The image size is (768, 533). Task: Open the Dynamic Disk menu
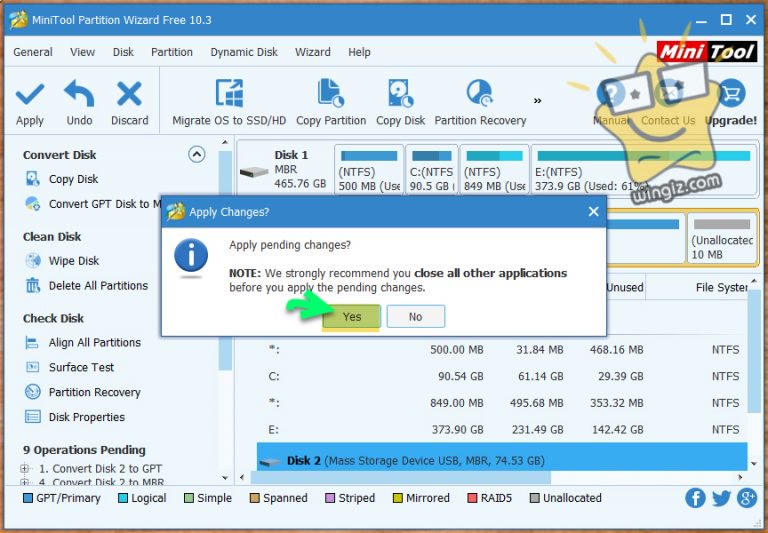pos(244,52)
